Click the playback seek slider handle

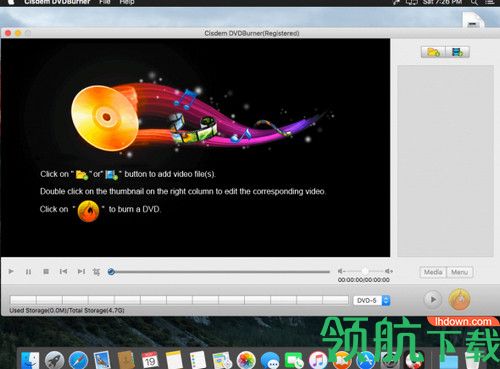click(x=111, y=272)
